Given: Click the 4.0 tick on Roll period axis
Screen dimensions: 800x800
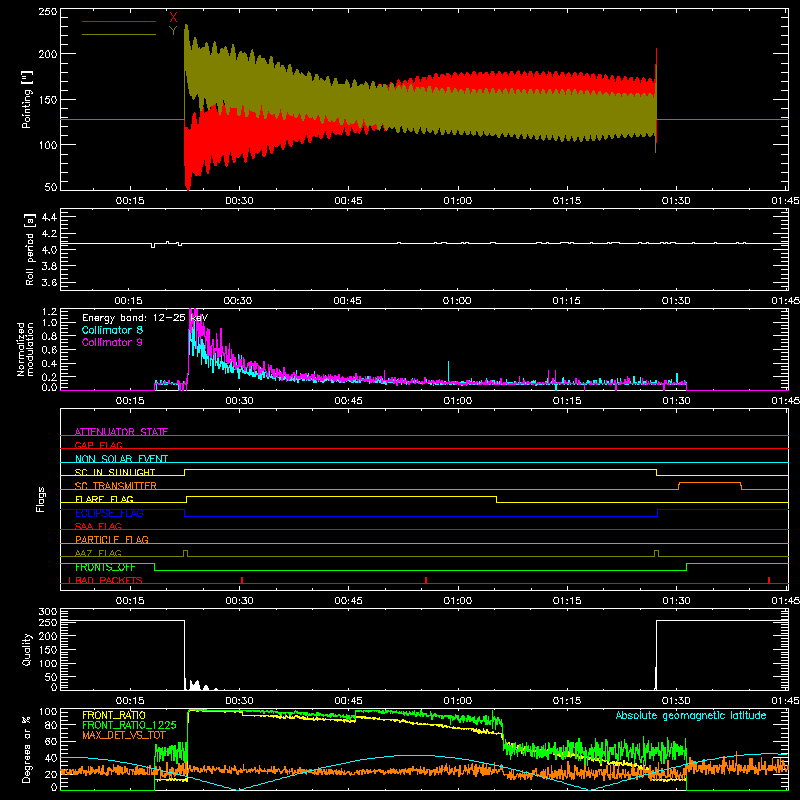Looking at the screenshot, I should tap(49, 249).
